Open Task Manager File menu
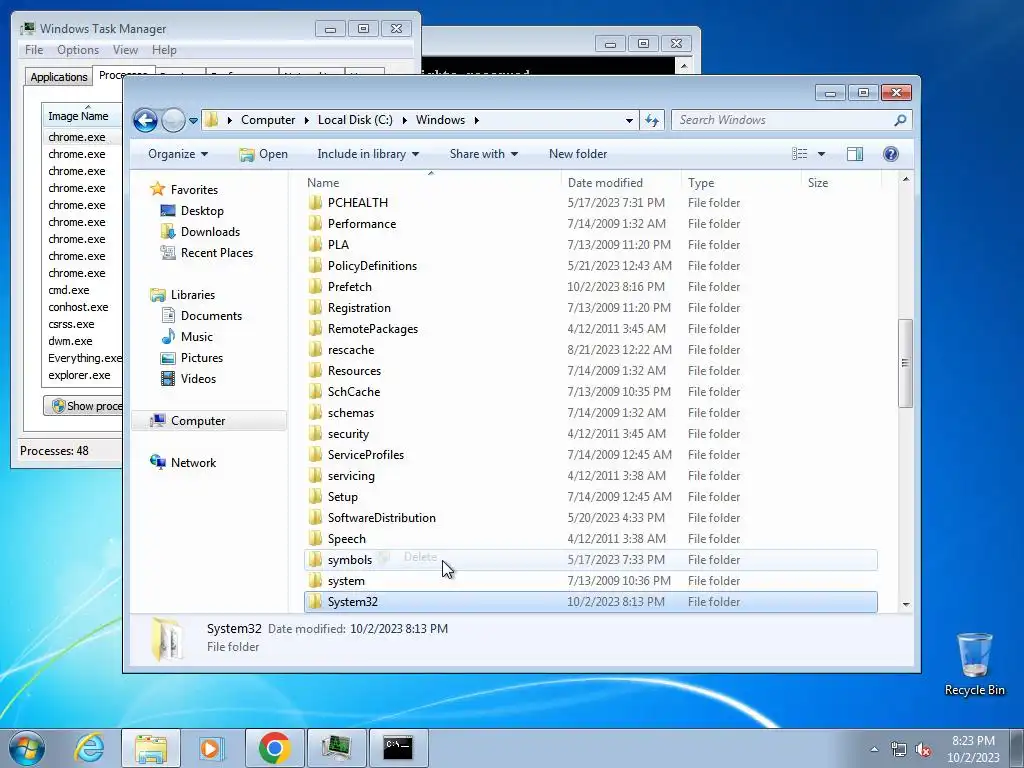The height and width of the screenshot is (768, 1024). pos(34,50)
